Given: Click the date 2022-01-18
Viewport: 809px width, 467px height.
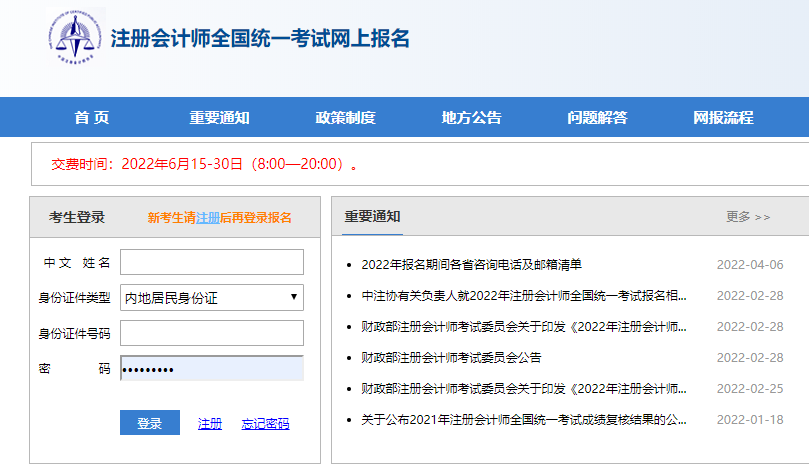Looking at the screenshot, I should [750, 420].
